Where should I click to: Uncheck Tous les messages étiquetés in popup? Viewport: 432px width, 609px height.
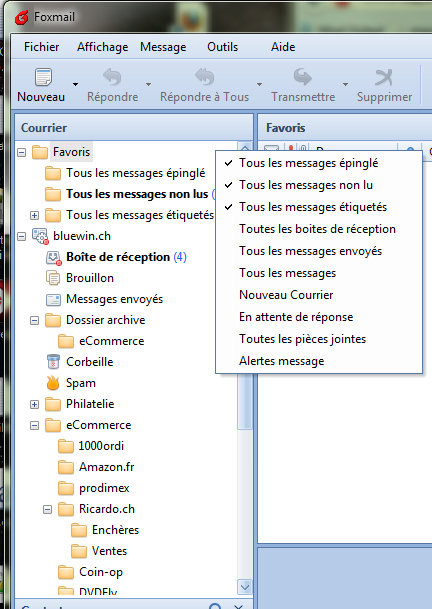click(x=319, y=207)
